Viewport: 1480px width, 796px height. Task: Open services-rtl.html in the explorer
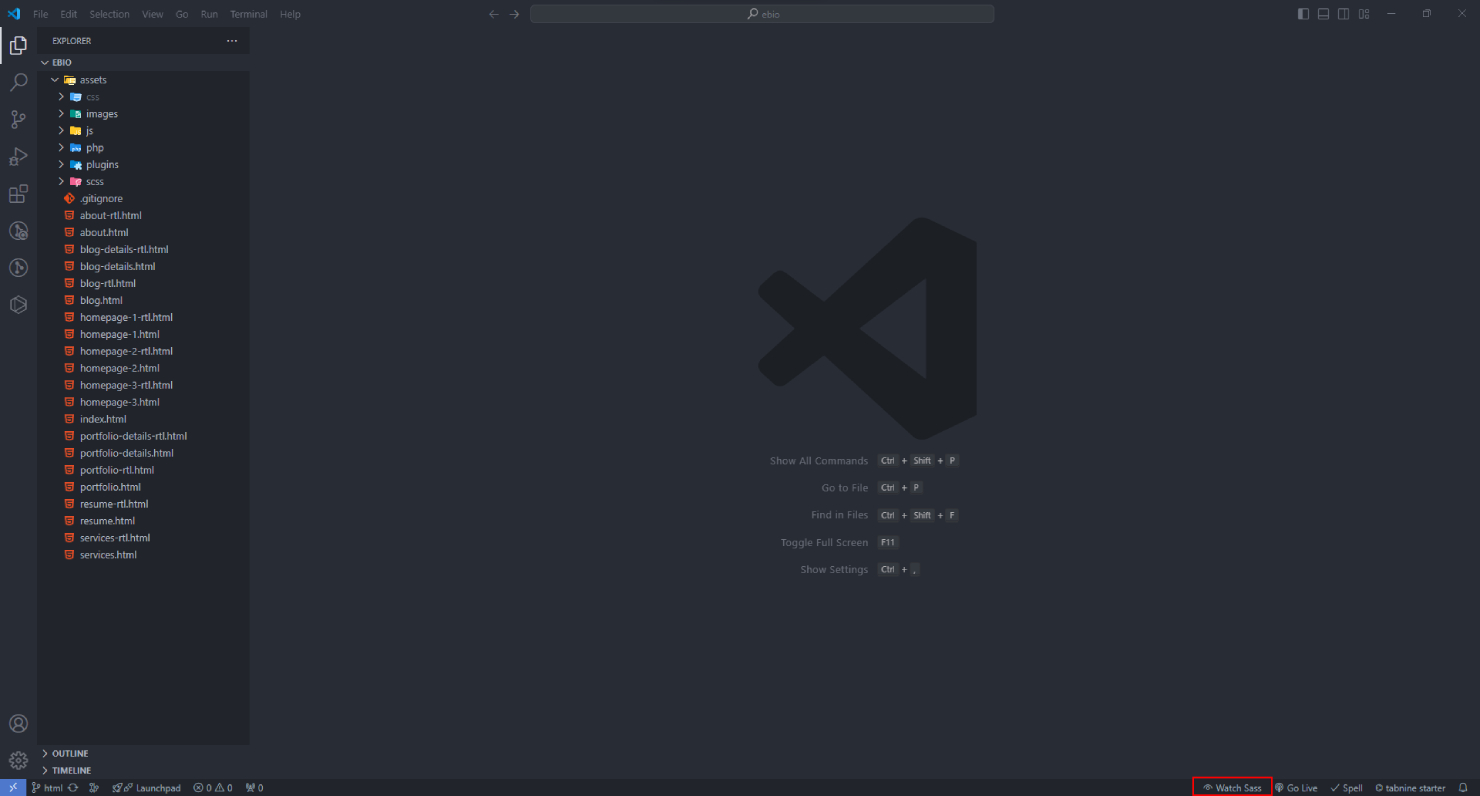point(143,538)
